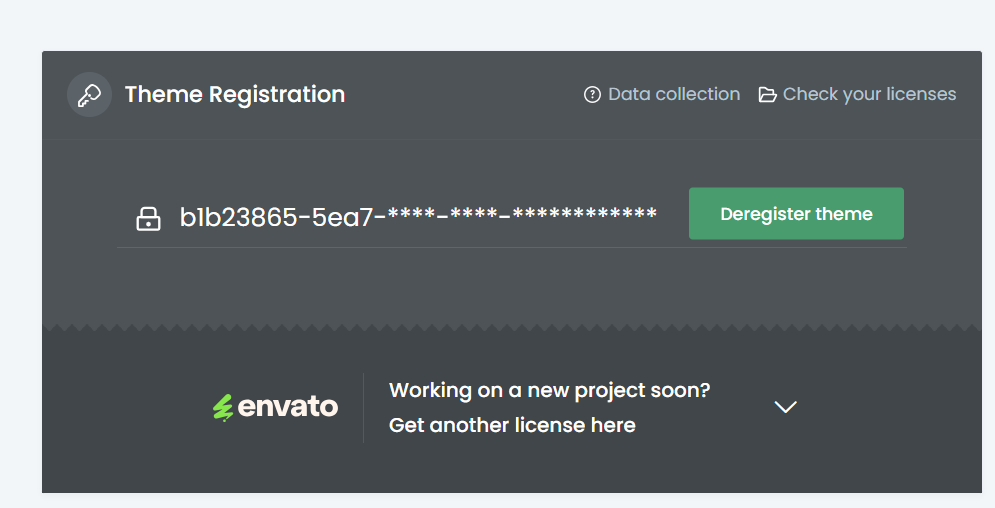Image resolution: width=995 pixels, height=508 pixels.
Task: Click the question mark icon near Data collection
Action: click(592, 95)
